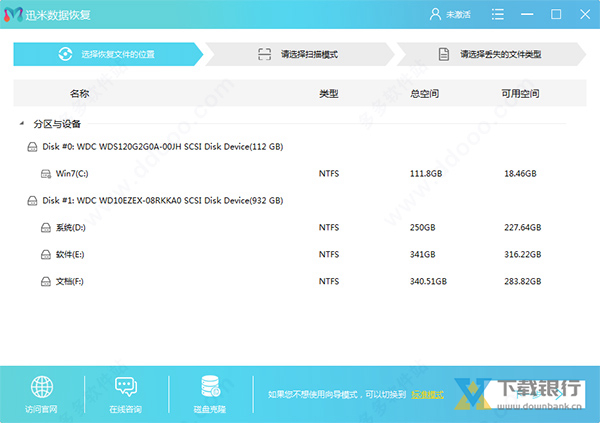The height and width of the screenshot is (423, 600).
Task: Click NTFS type in 软件(E:) row
Action: pyautogui.click(x=329, y=254)
